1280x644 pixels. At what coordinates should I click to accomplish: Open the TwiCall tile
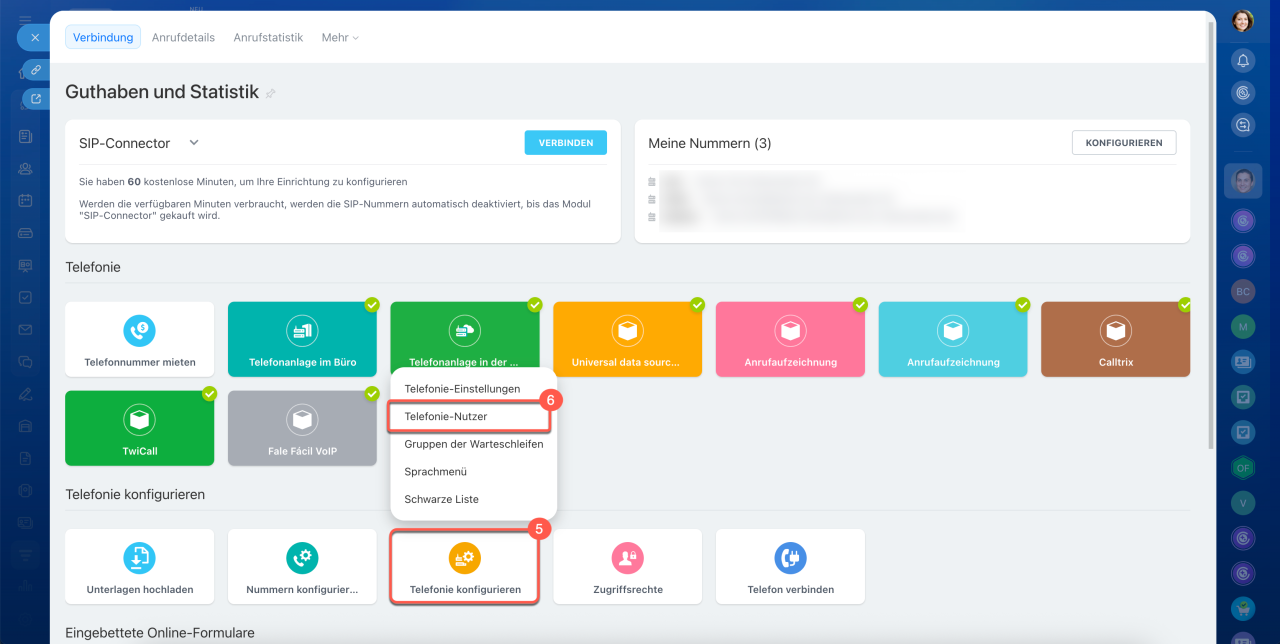(140, 428)
